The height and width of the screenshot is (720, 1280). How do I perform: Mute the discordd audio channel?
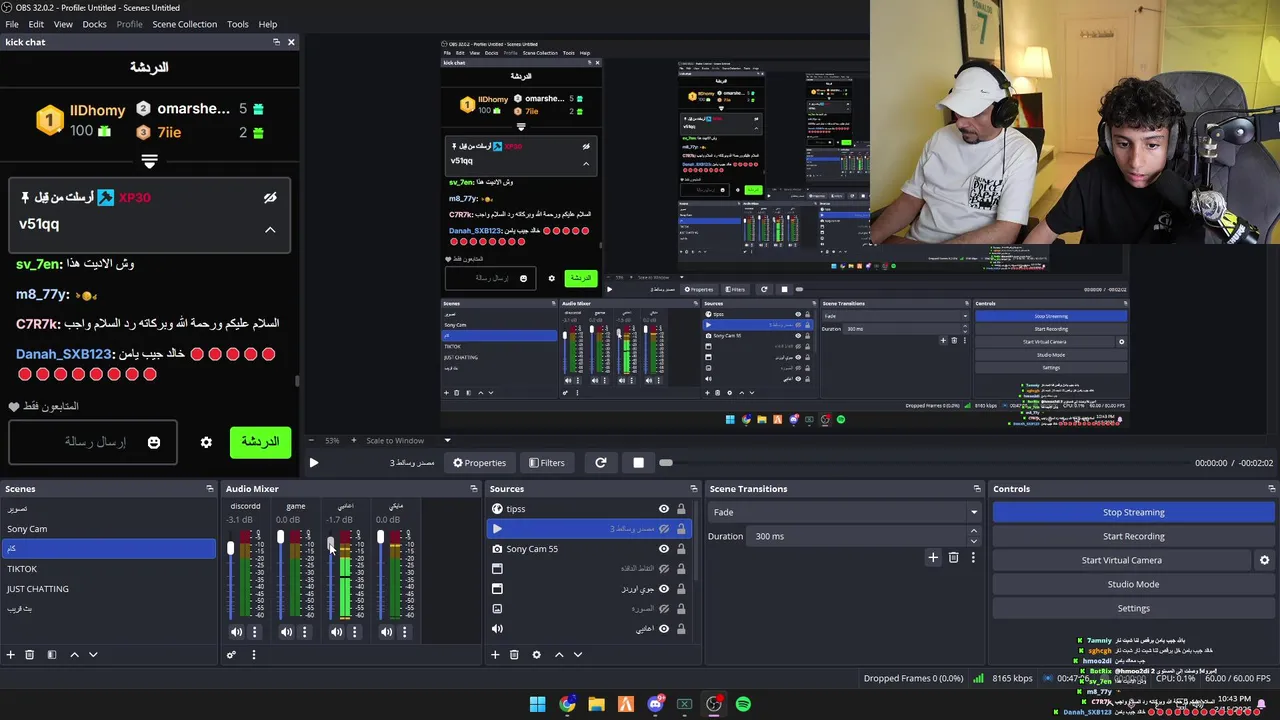[x=236, y=632]
